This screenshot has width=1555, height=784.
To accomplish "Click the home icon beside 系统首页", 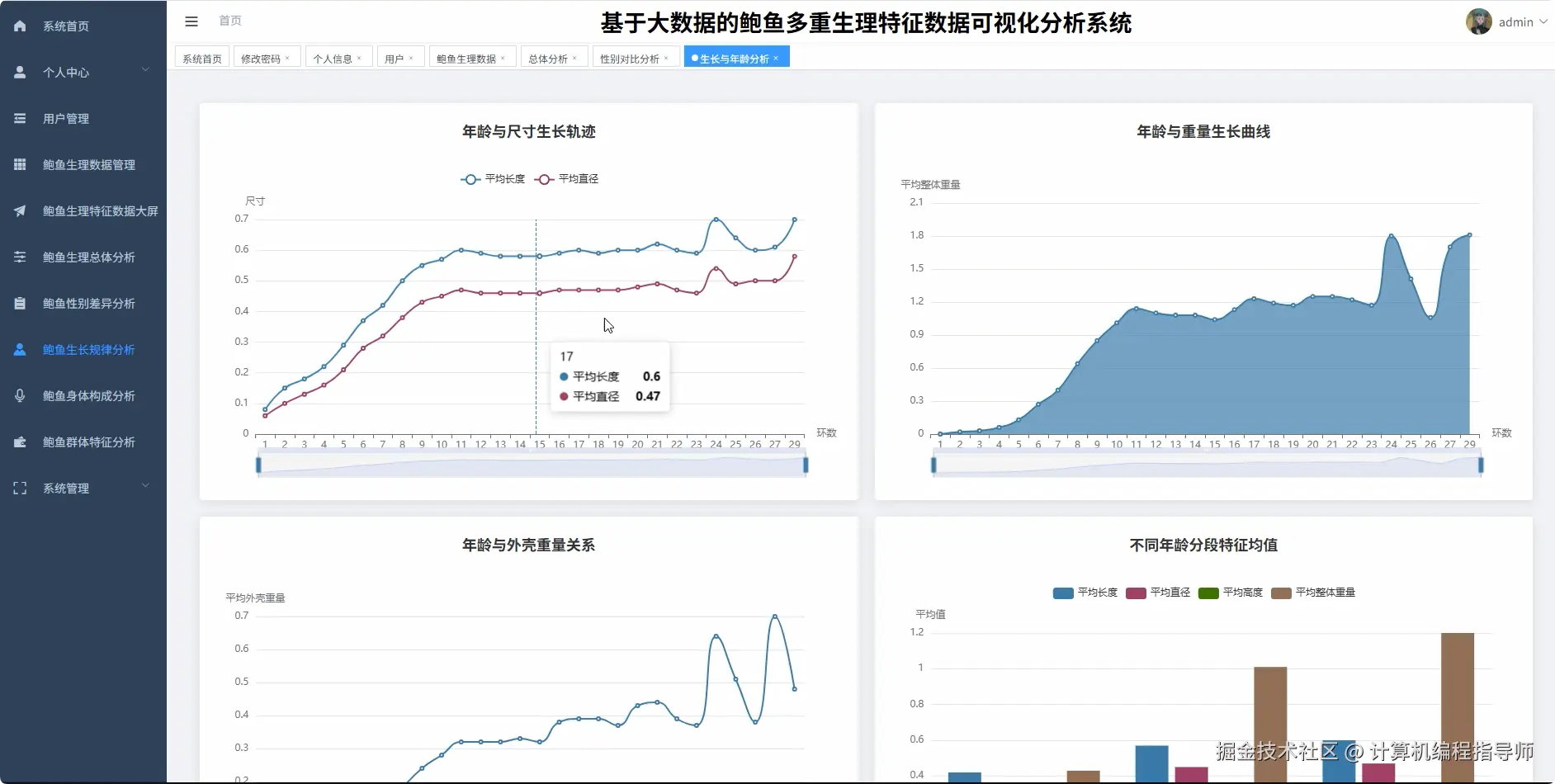I will tap(20, 26).
